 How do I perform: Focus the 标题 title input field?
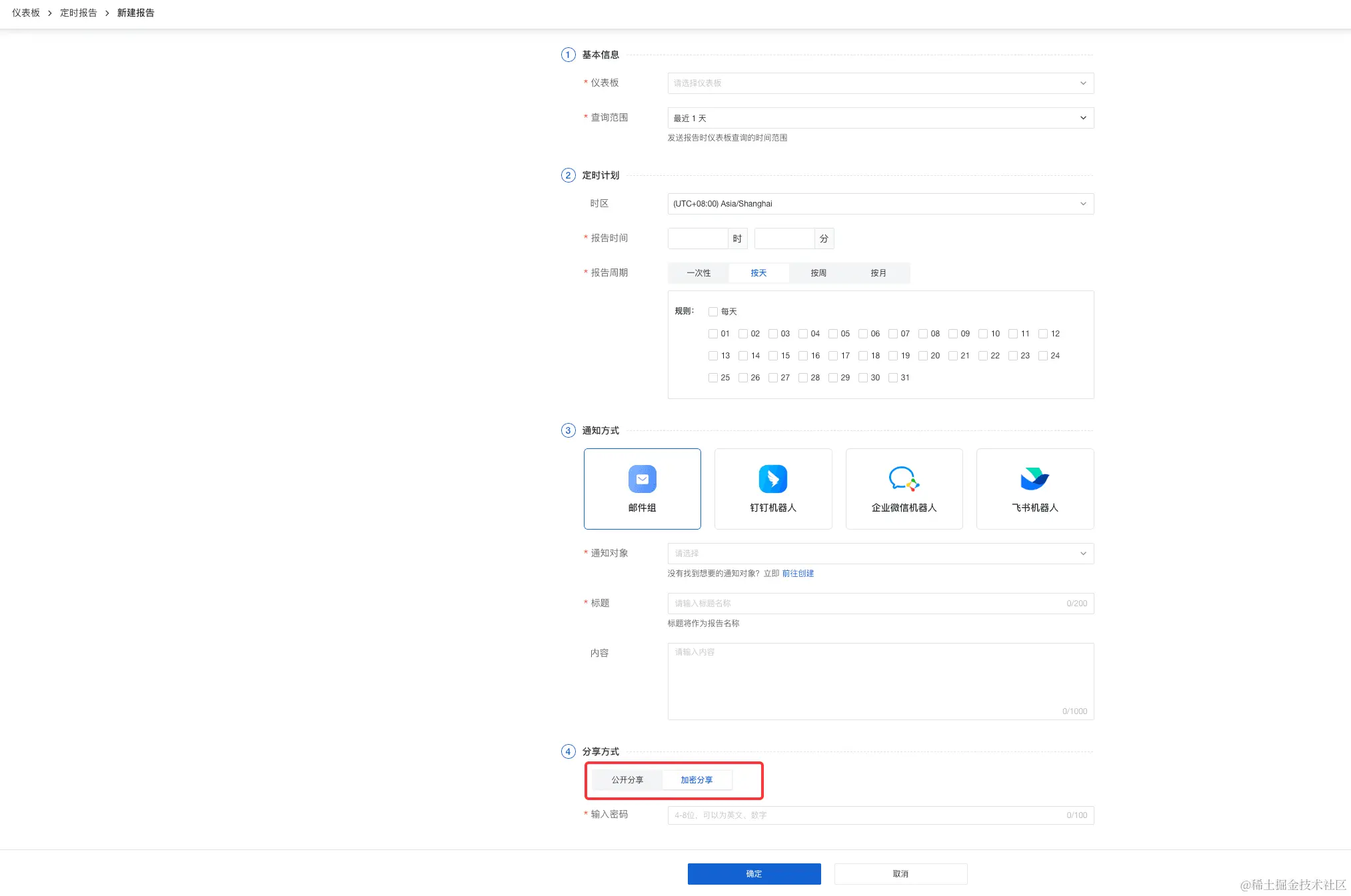point(866,604)
